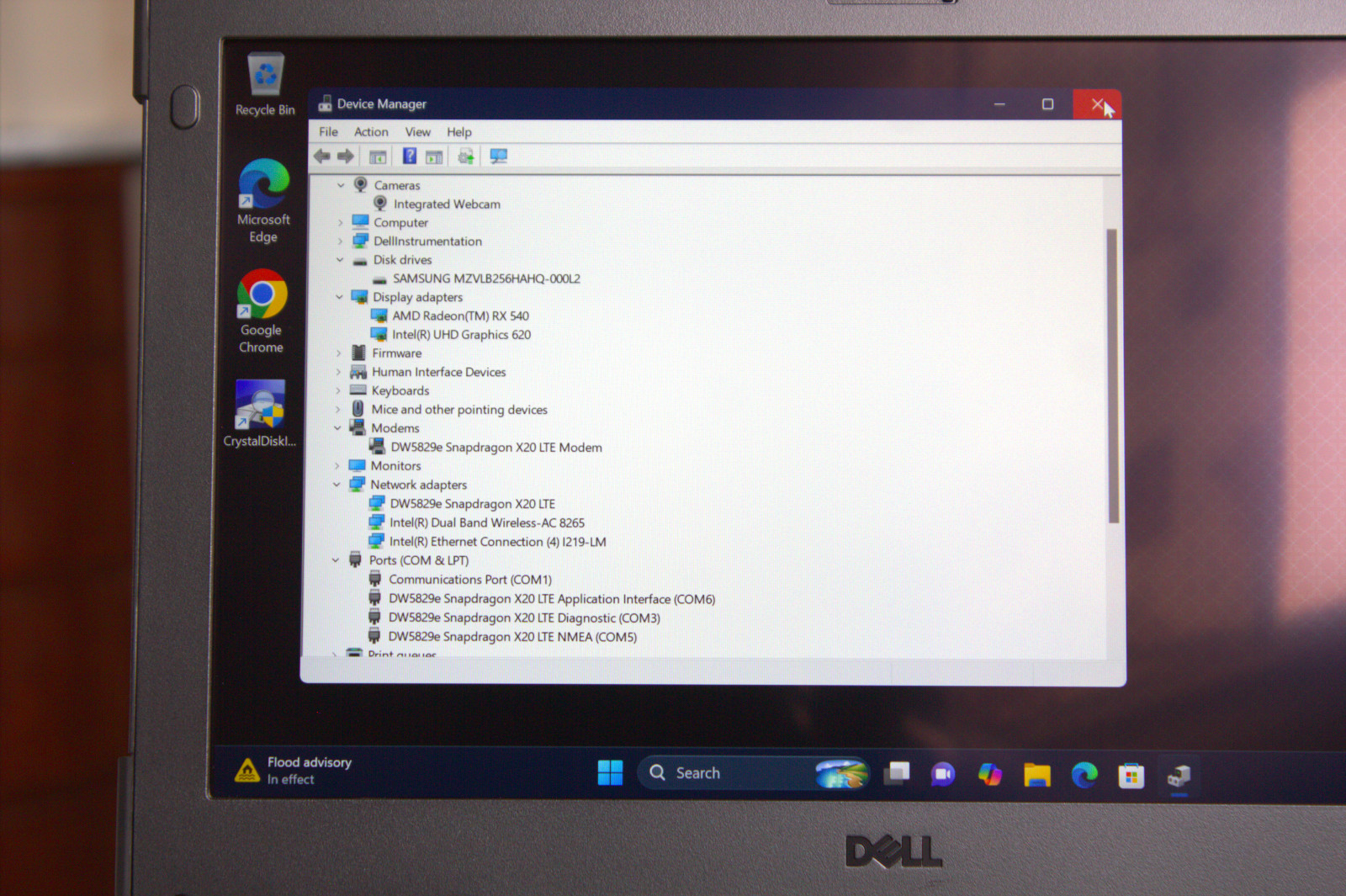Open the File menu
Image resolution: width=1346 pixels, height=896 pixels.
pyautogui.click(x=328, y=132)
